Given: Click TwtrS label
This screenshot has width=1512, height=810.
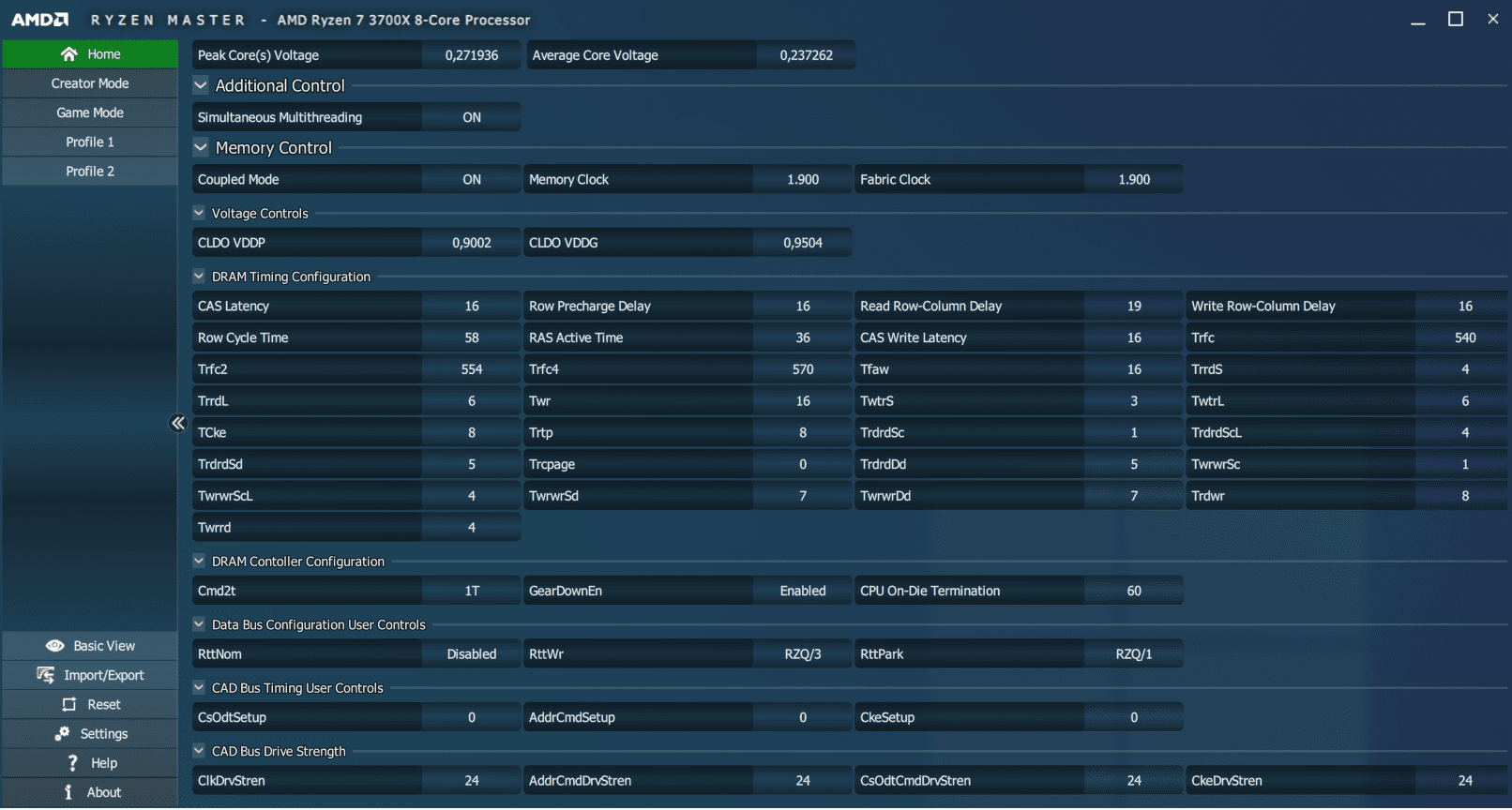Looking at the screenshot, I should click(x=877, y=400).
